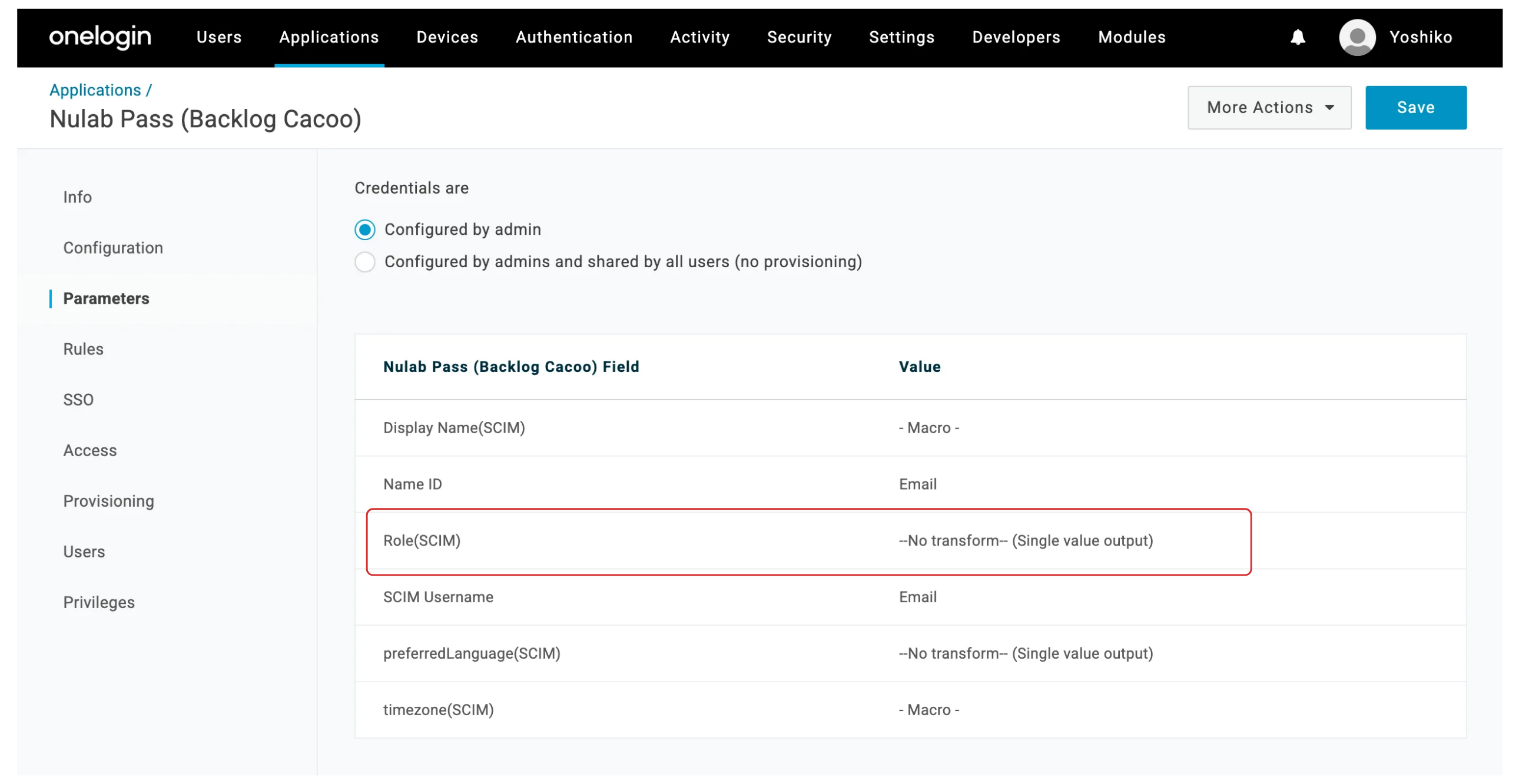
Task: Open the Authentication menu
Action: (x=574, y=37)
